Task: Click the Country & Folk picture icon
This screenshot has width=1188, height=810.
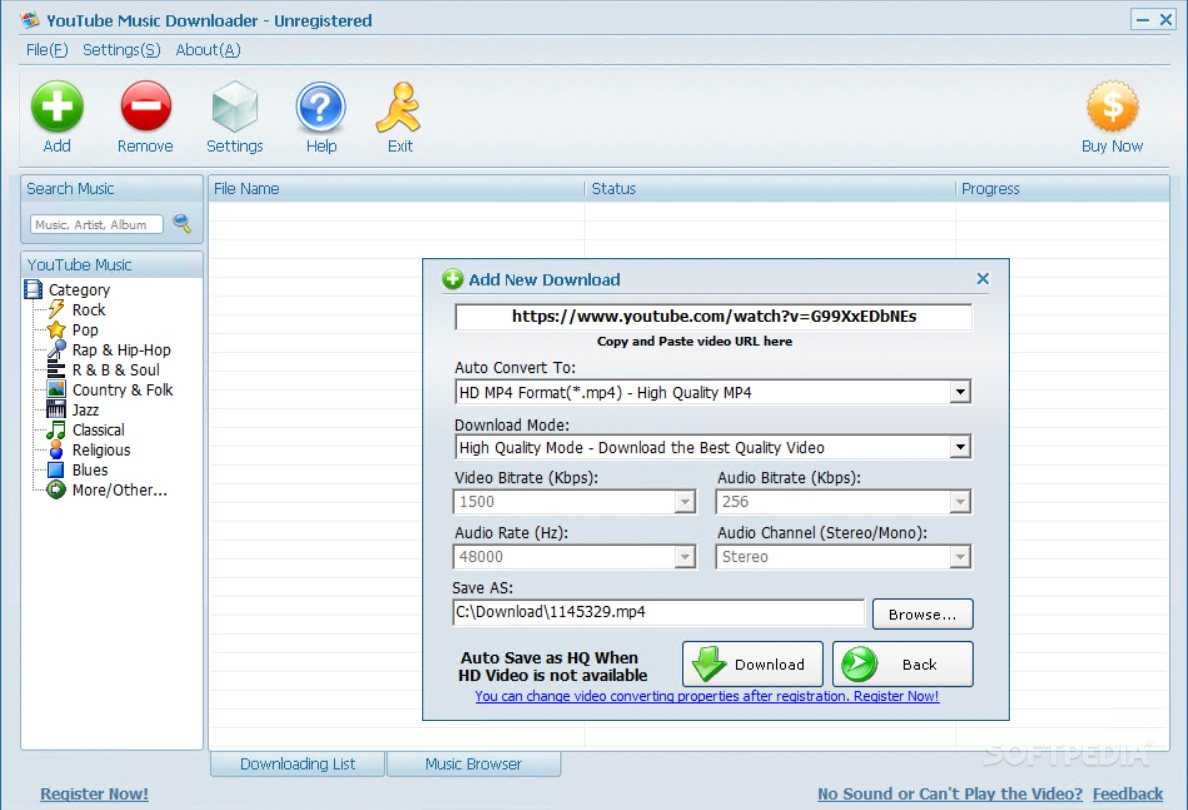Action: pos(56,389)
